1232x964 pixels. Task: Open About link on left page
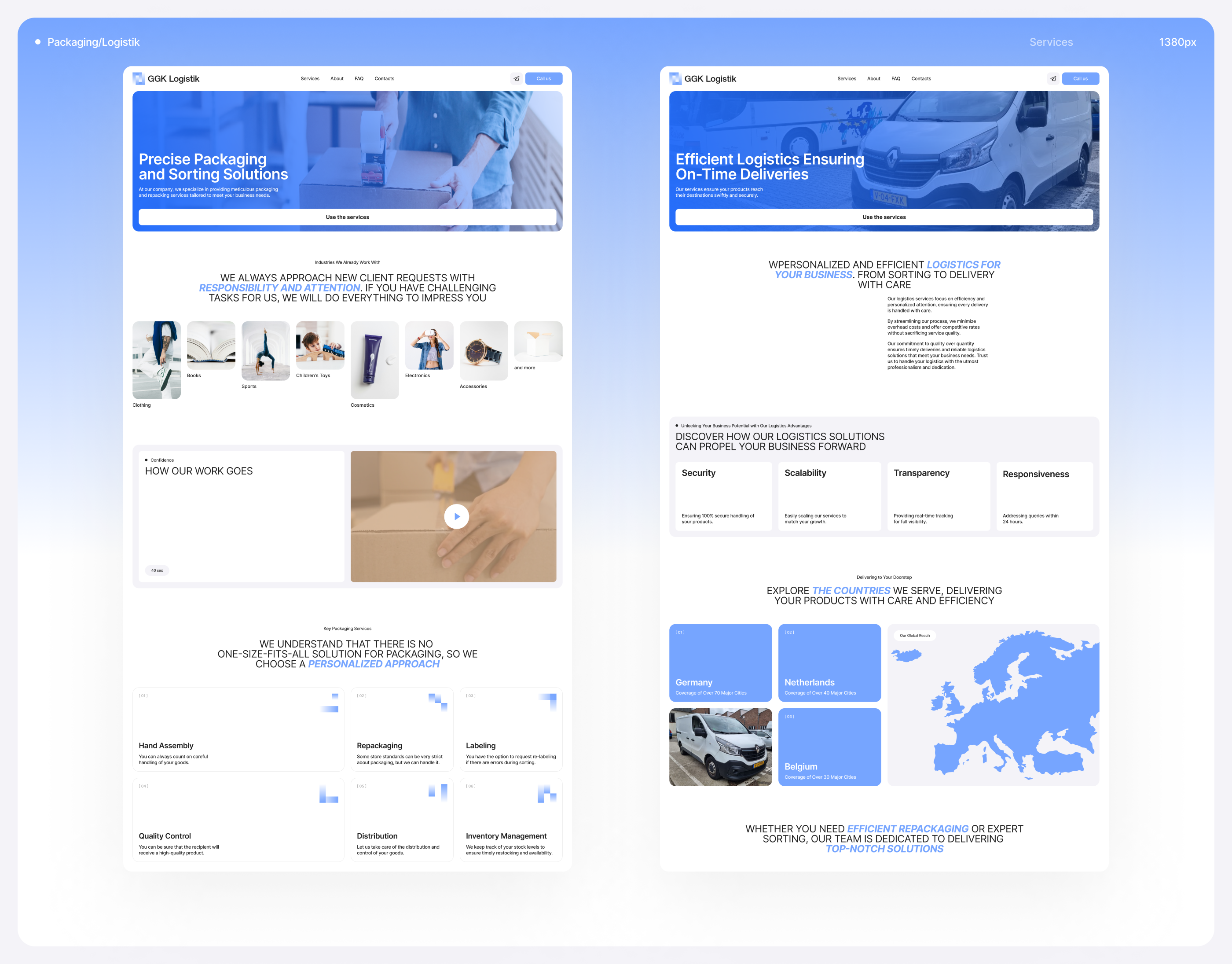(337, 78)
